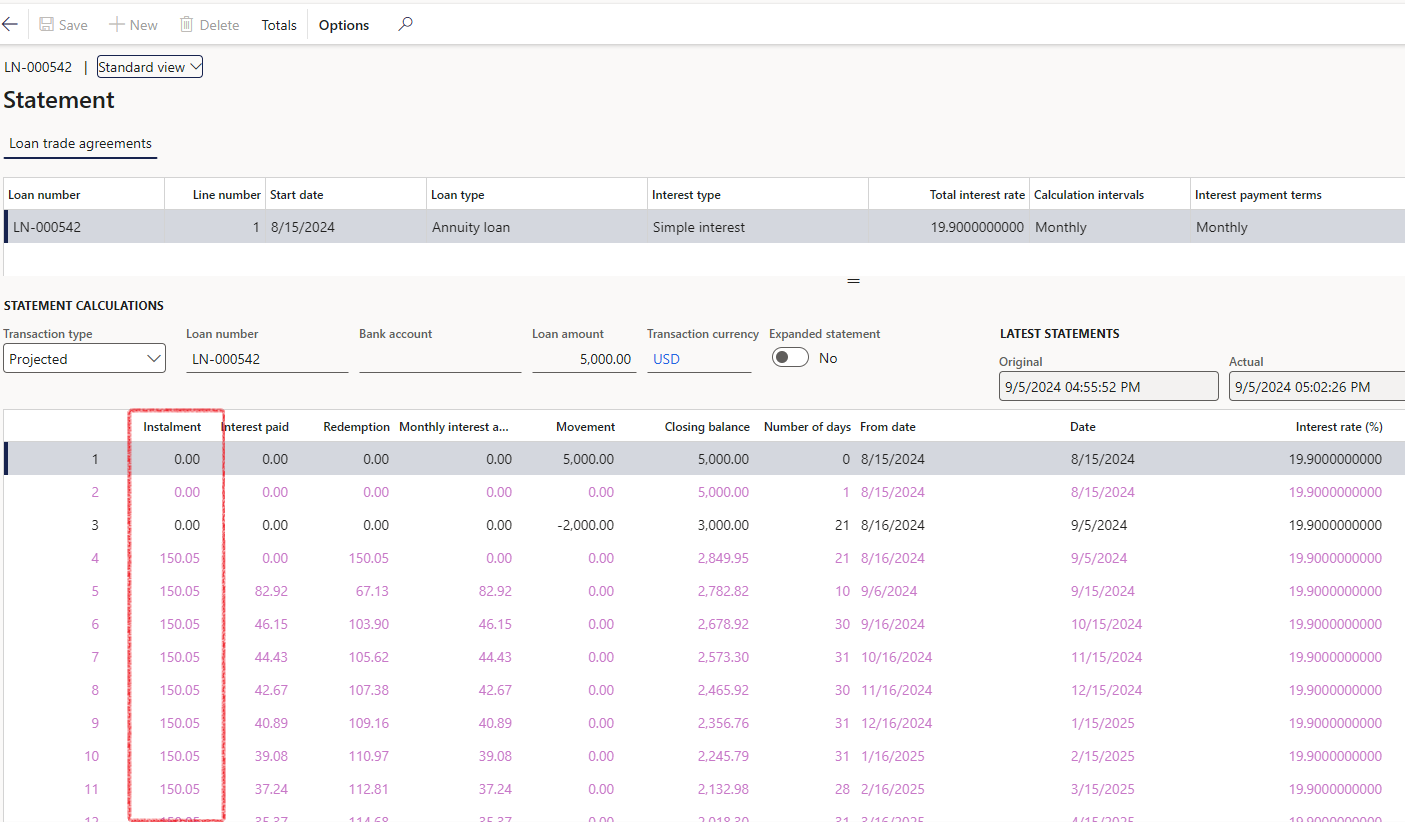Click the USD transaction currency link

click(667, 359)
